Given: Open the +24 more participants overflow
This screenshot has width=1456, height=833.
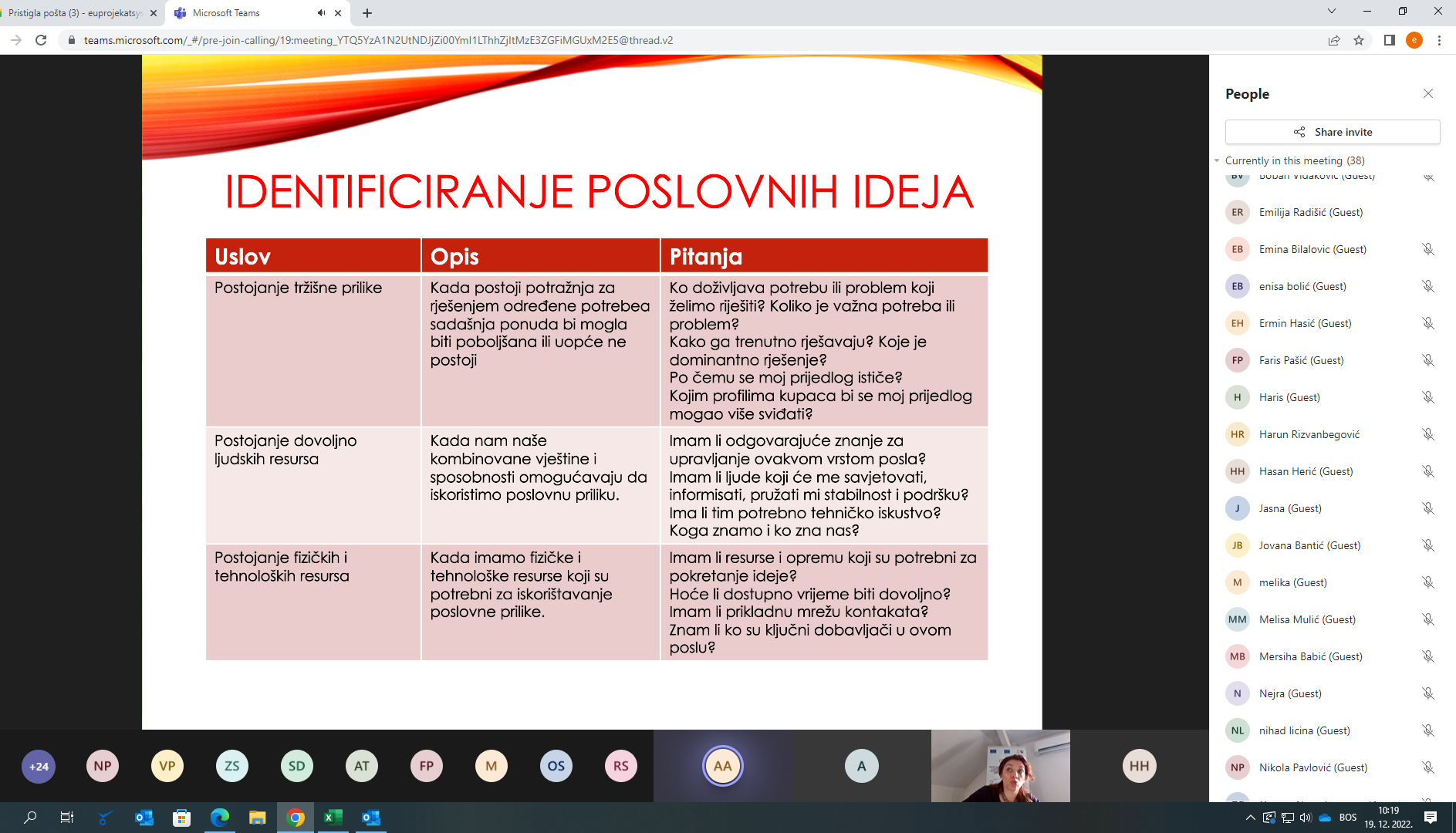Looking at the screenshot, I should pyautogui.click(x=39, y=766).
